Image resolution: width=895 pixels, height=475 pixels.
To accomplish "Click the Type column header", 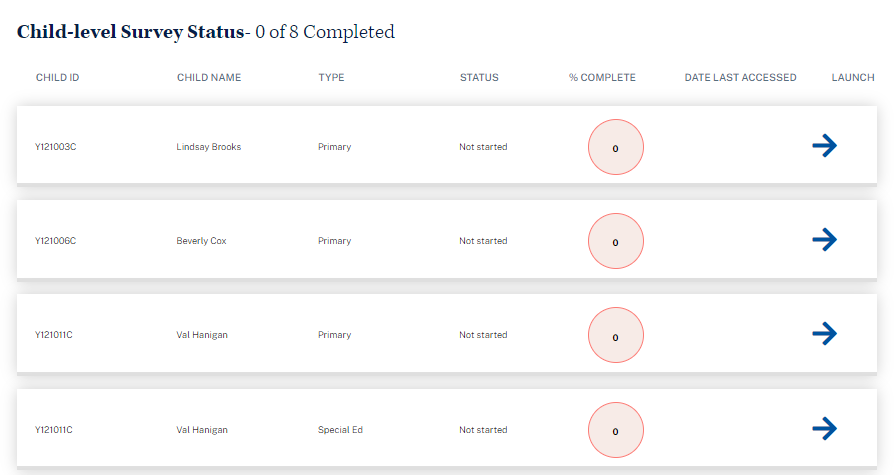I will tap(331, 78).
